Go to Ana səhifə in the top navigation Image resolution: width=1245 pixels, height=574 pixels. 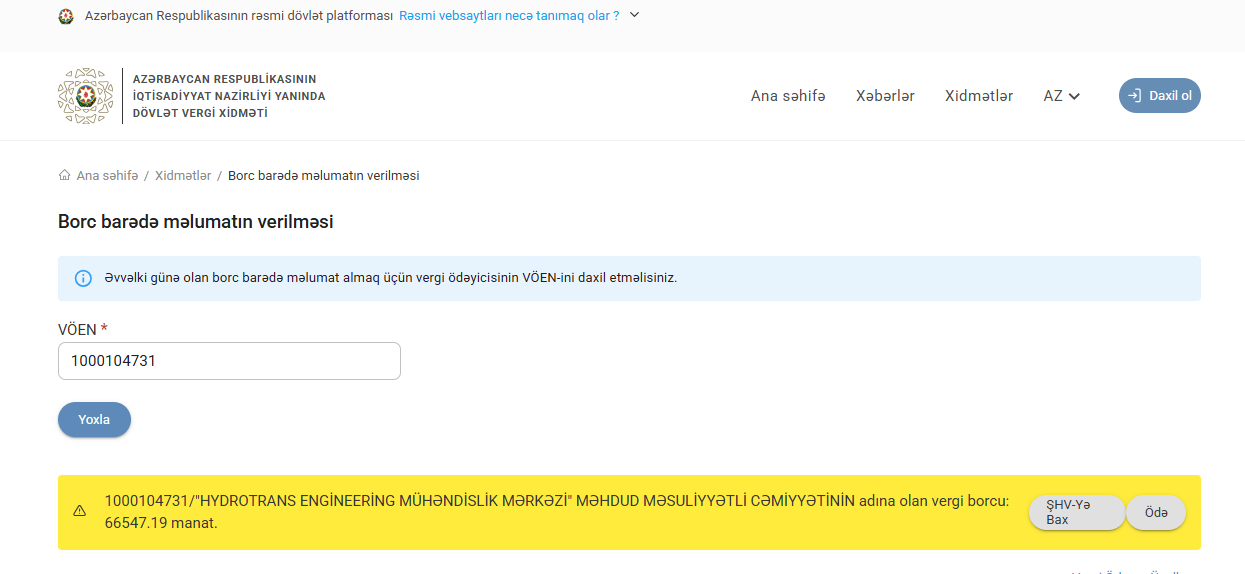coord(788,96)
